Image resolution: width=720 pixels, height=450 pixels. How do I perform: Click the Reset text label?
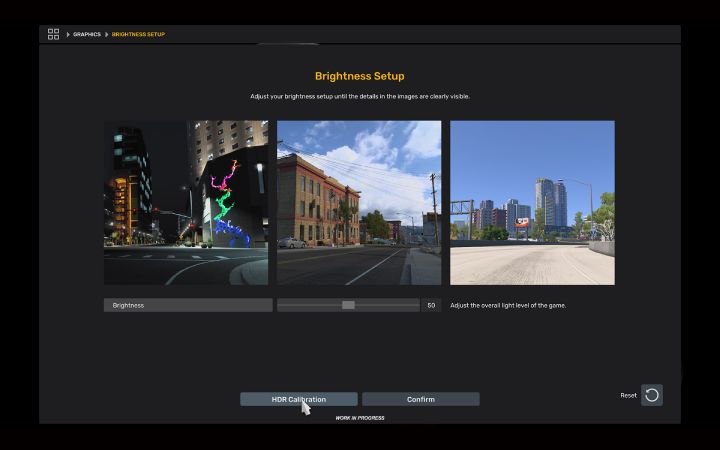click(x=628, y=395)
